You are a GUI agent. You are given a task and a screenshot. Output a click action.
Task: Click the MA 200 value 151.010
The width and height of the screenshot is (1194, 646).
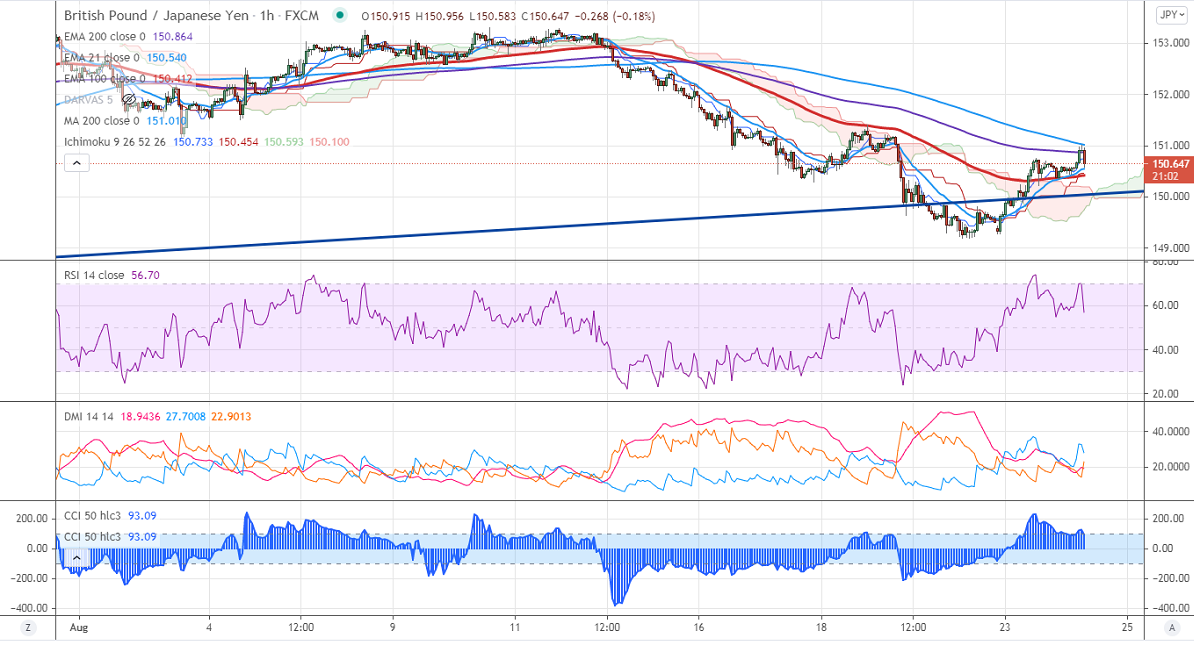tap(167, 121)
